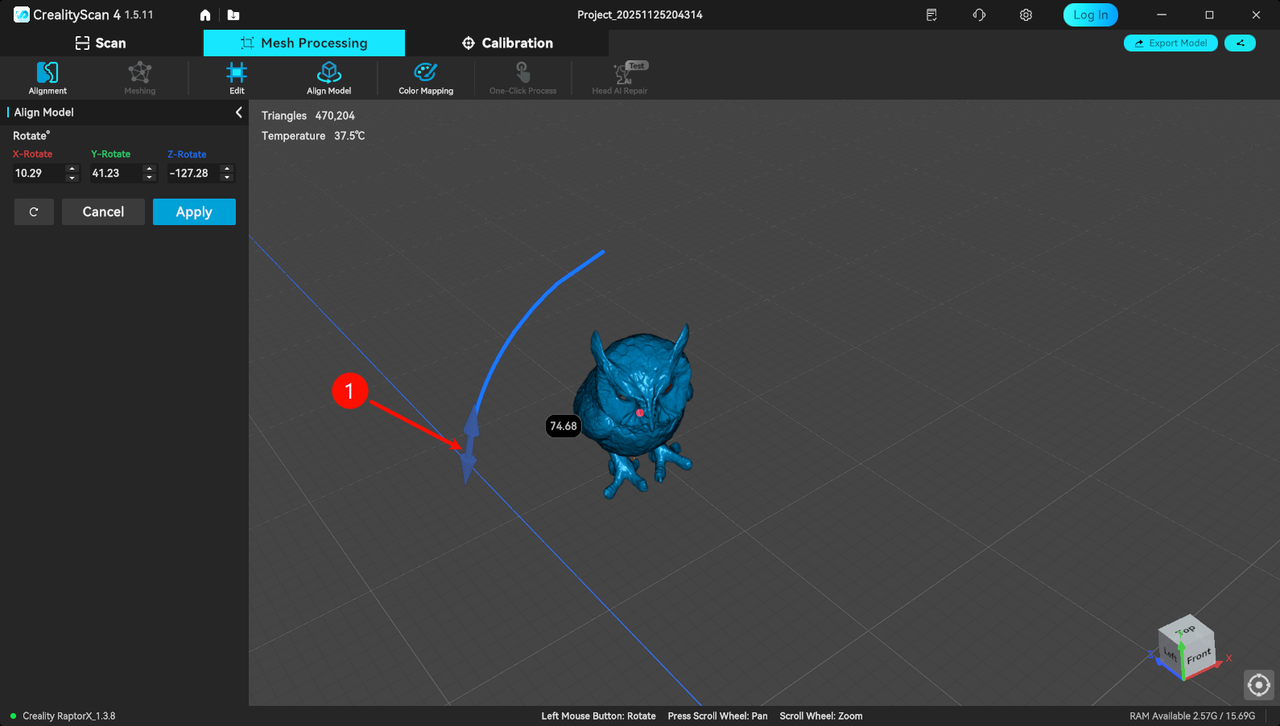The image size is (1280, 726).
Task: Open Color Mapping tool
Action: 425,74
